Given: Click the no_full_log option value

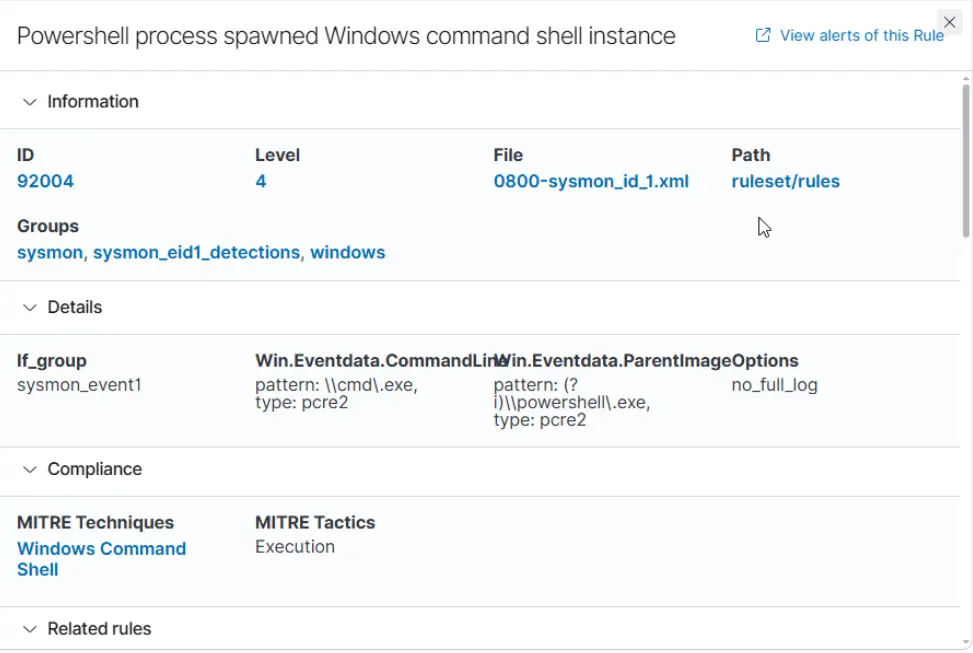Looking at the screenshot, I should [x=774, y=385].
